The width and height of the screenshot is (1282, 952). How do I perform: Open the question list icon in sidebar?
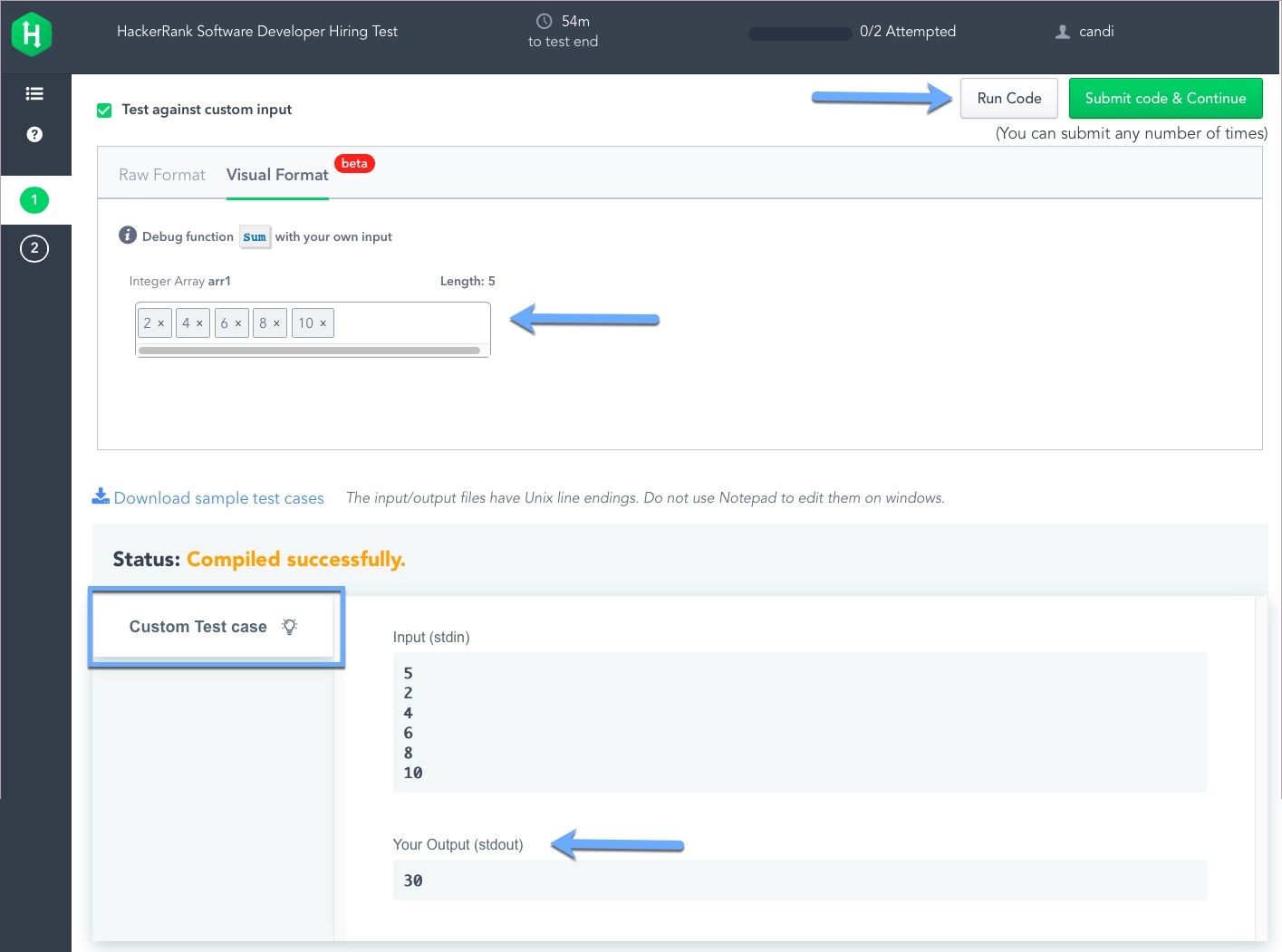(34, 93)
